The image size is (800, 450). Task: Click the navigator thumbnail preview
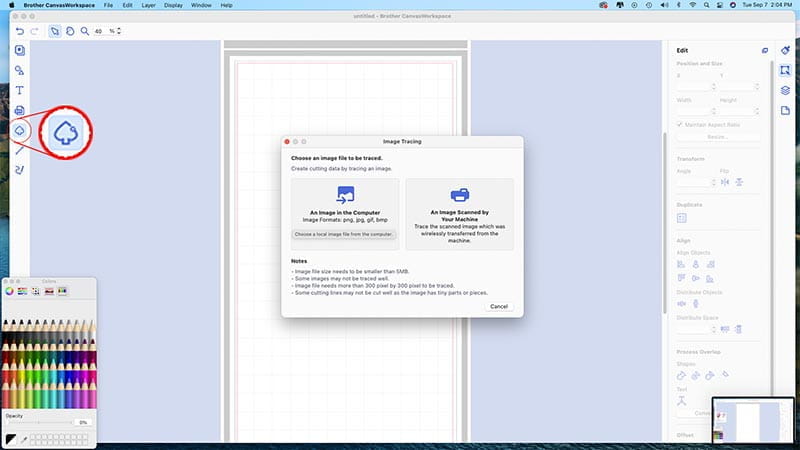(x=753, y=420)
